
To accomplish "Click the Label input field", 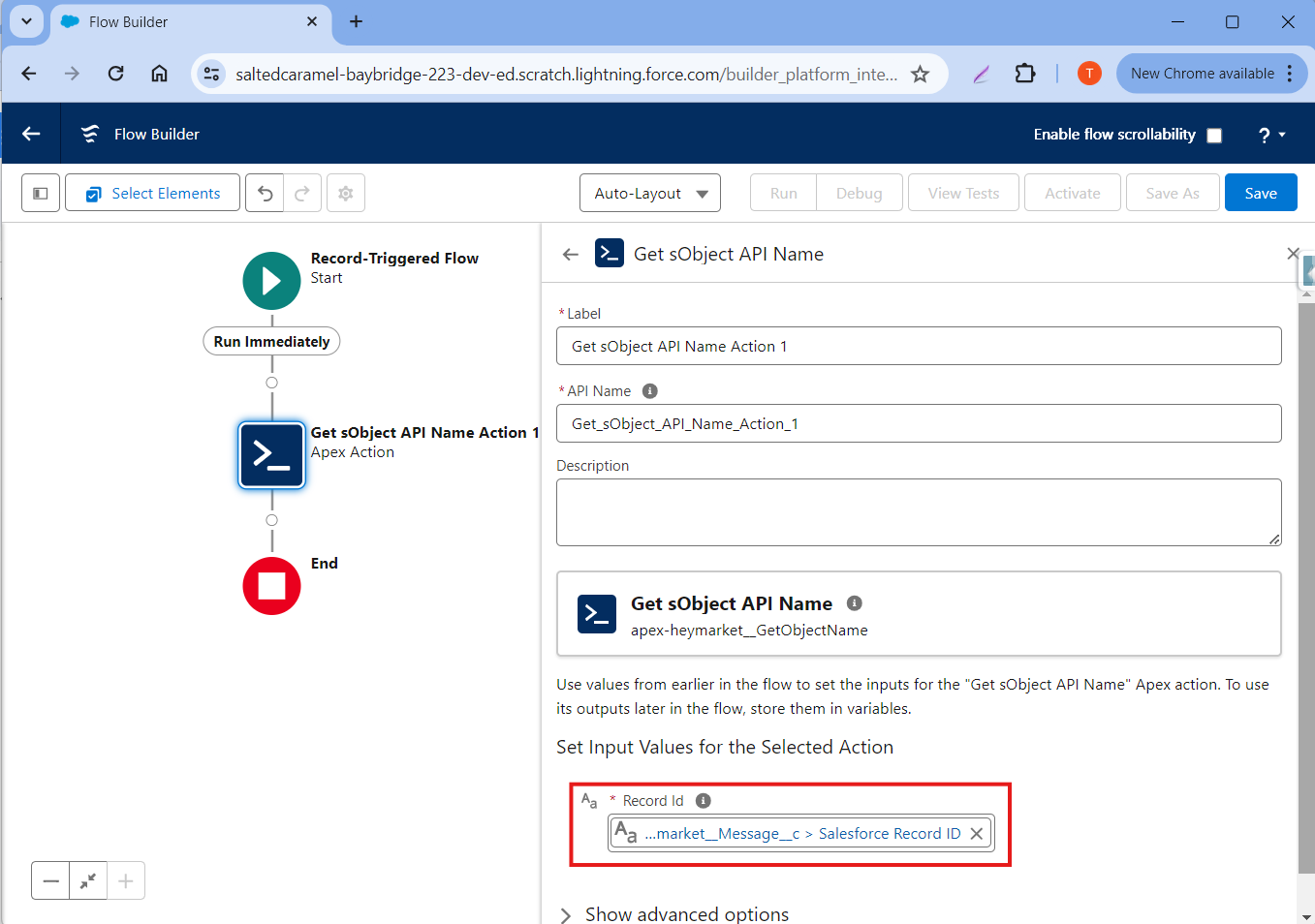I will (919, 346).
